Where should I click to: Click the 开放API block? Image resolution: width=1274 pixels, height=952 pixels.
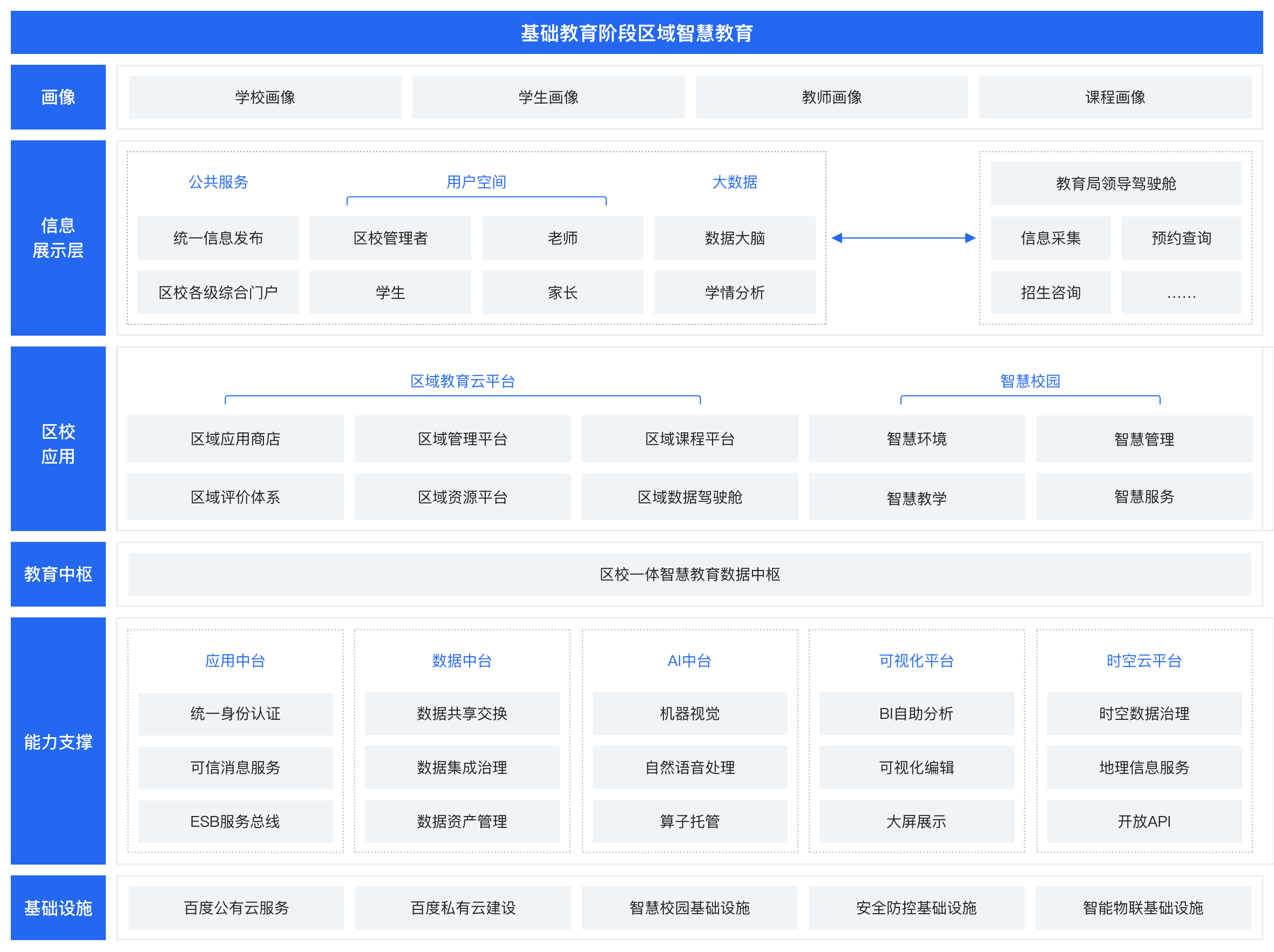(x=1144, y=821)
